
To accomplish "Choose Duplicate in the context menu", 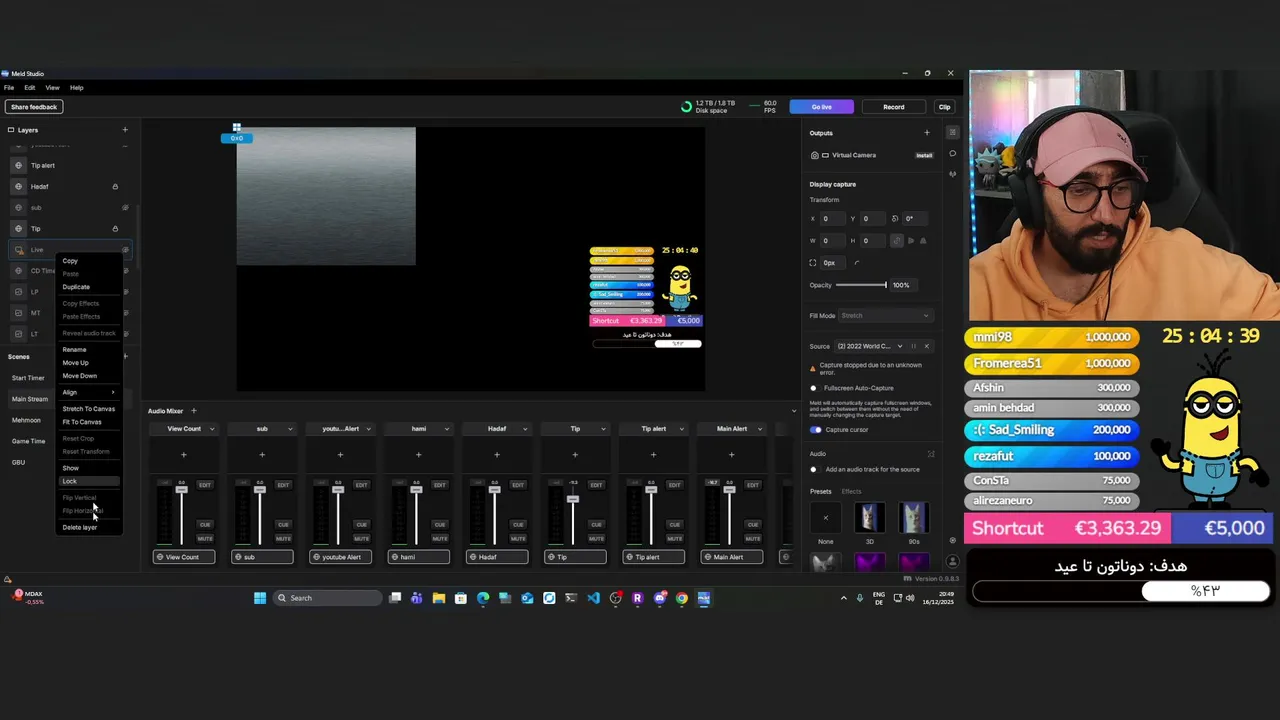I will [76, 287].
